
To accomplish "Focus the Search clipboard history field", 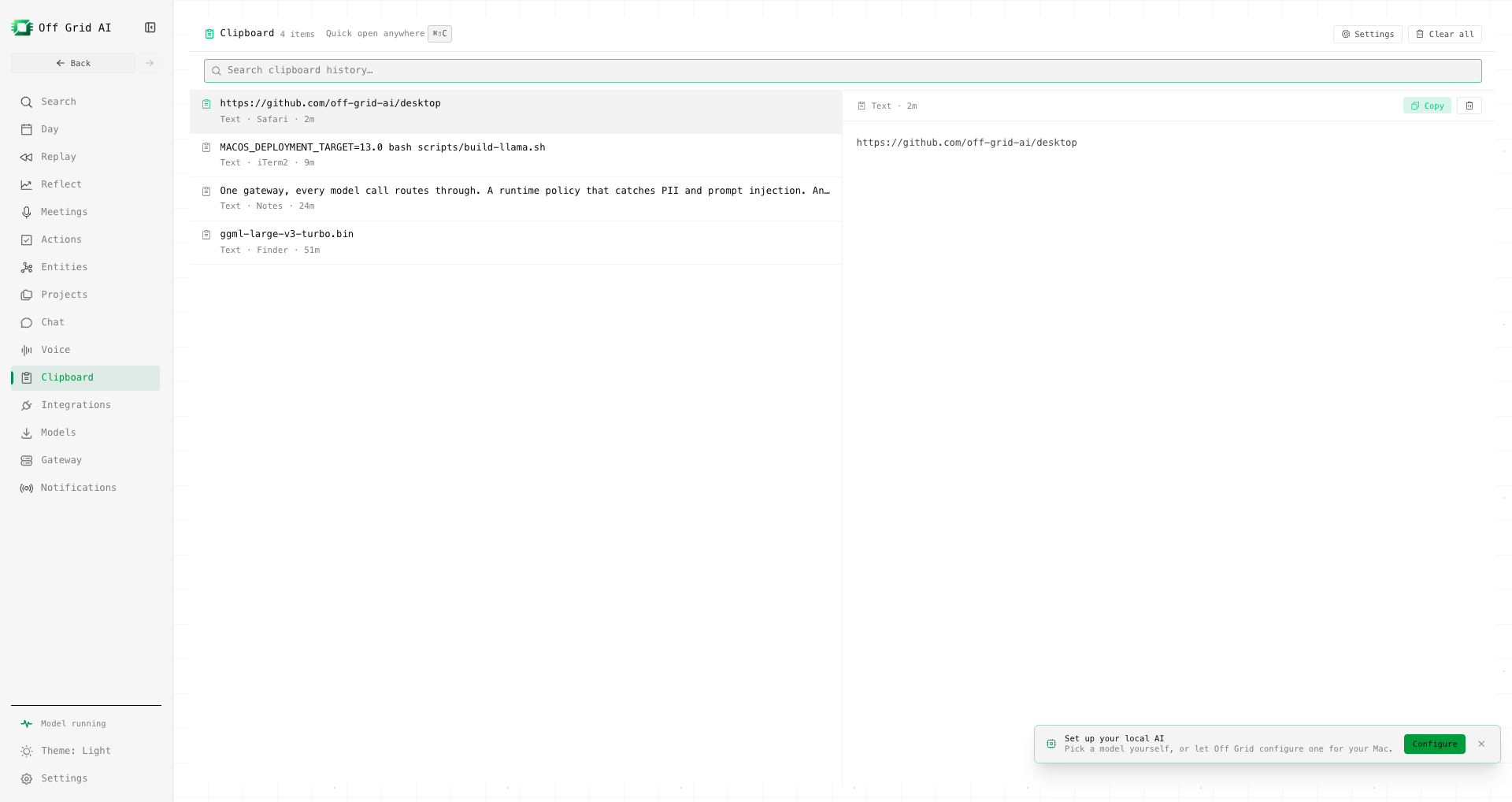I will pyautogui.click(x=843, y=71).
